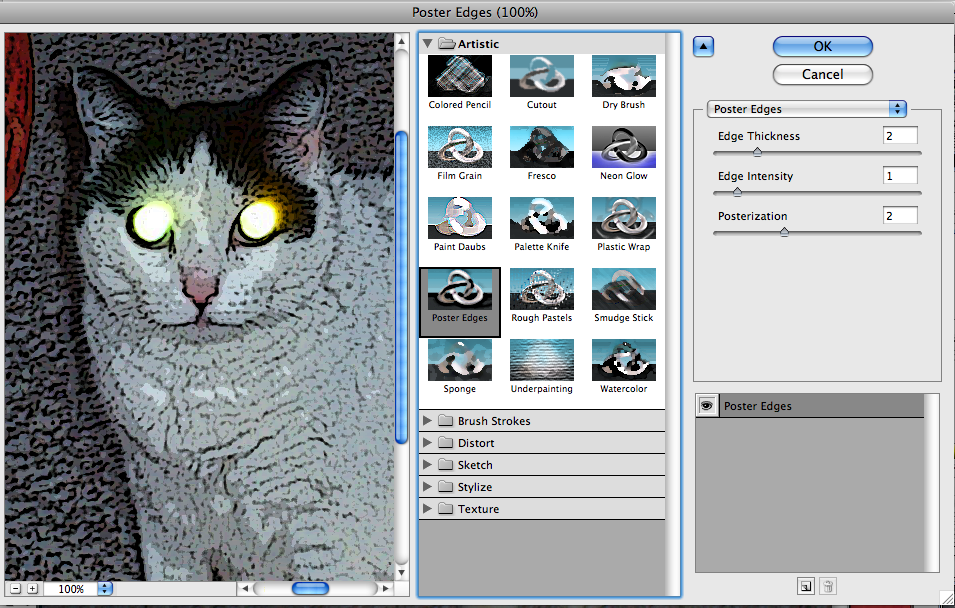955x608 pixels.
Task: Select the Watercolor filter thumbnail
Action: point(624,360)
